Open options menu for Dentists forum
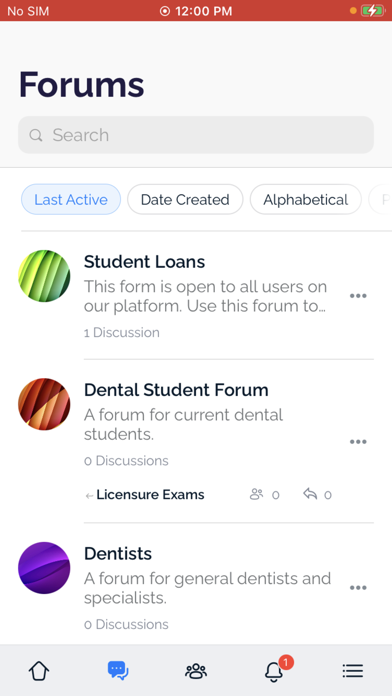The width and height of the screenshot is (392, 696). pos(358,588)
